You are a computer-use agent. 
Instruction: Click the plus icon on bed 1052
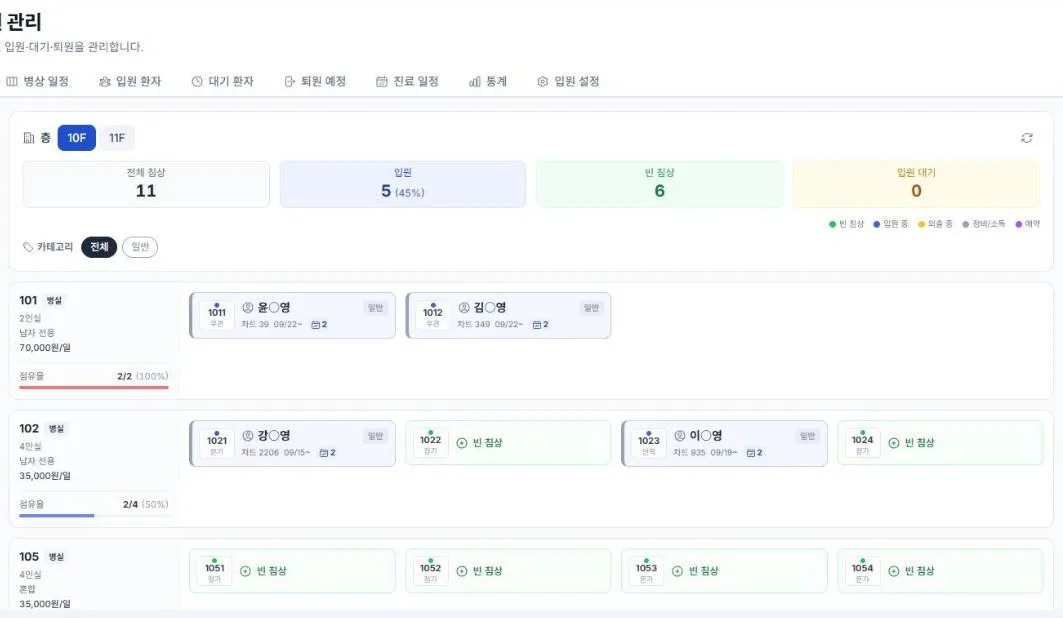pyautogui.click(x=462, y=571)
